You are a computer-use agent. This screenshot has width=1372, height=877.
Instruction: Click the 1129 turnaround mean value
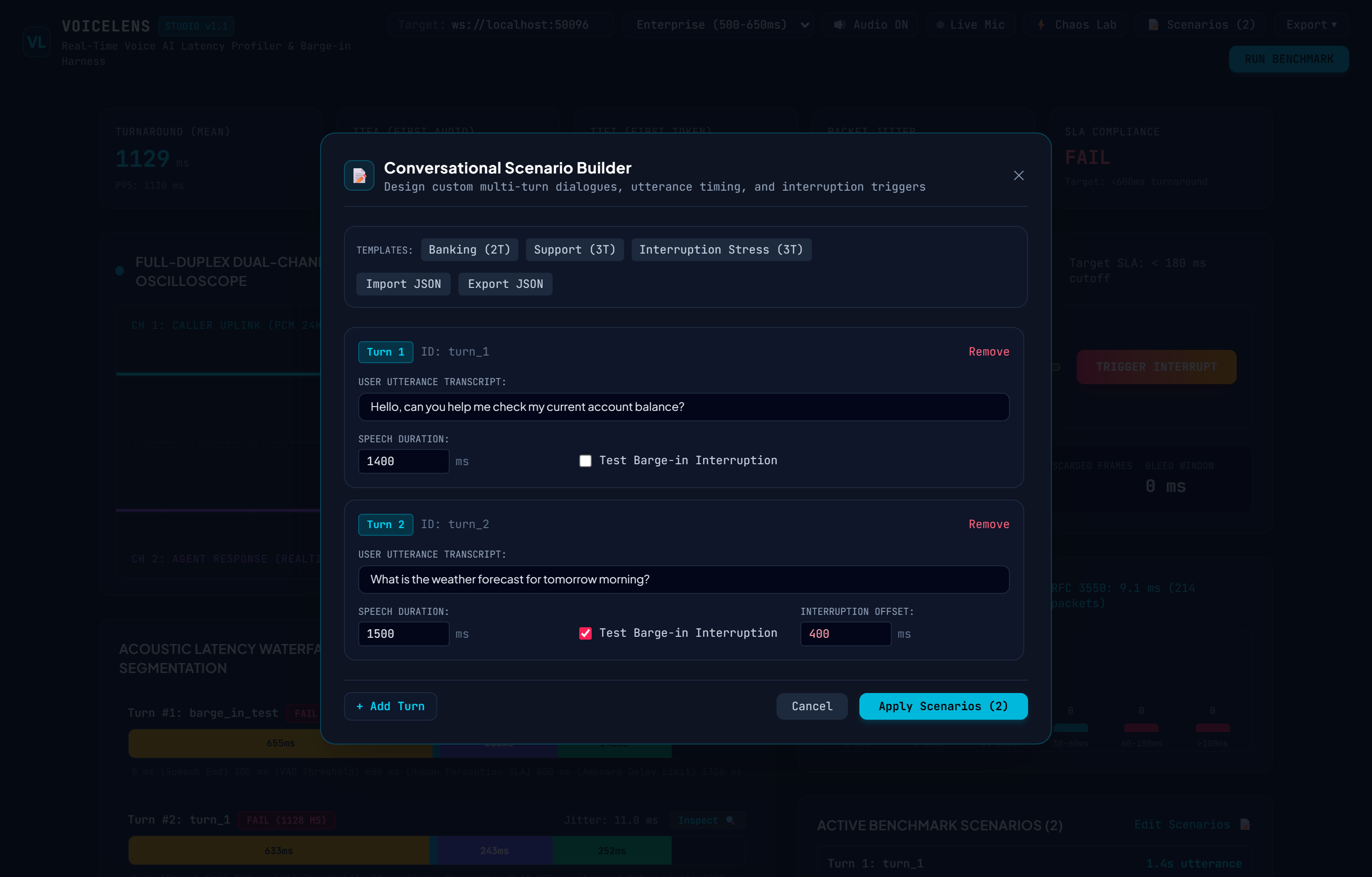click(x=142, y=159)
